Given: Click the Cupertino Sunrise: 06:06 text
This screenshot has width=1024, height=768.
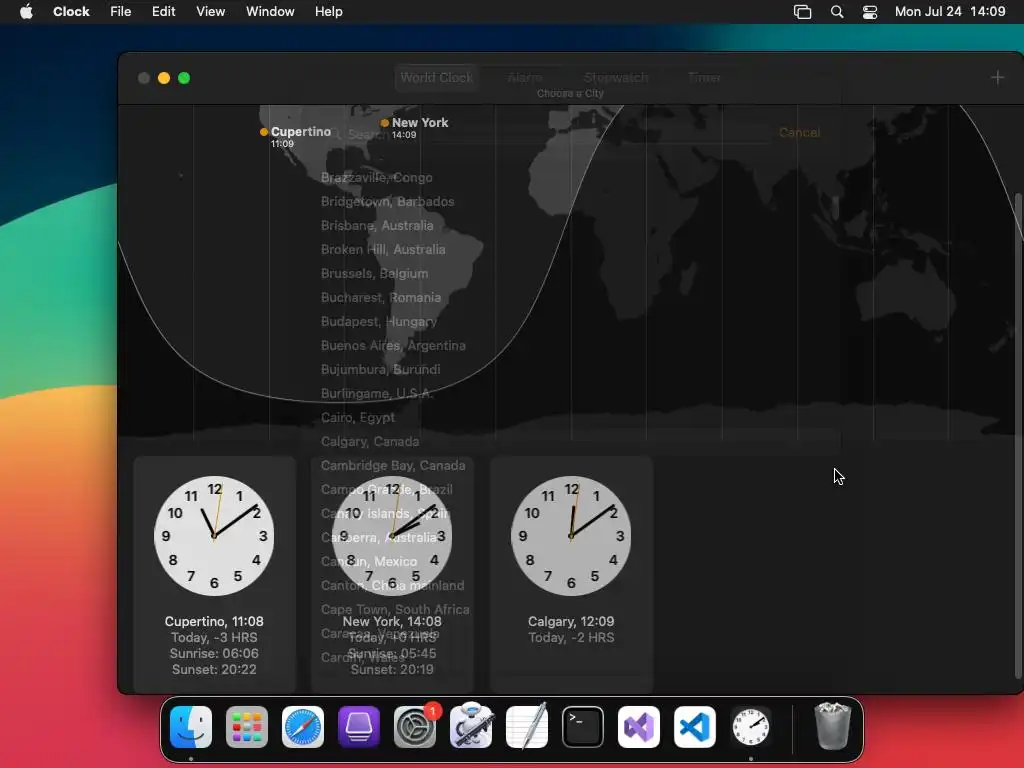Looking at the screenshot, I should point(214,654).
